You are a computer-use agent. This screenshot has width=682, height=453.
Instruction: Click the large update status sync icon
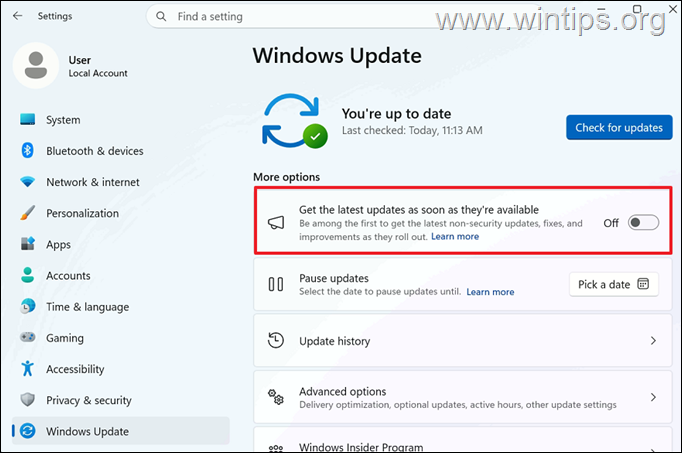(294, 121)
